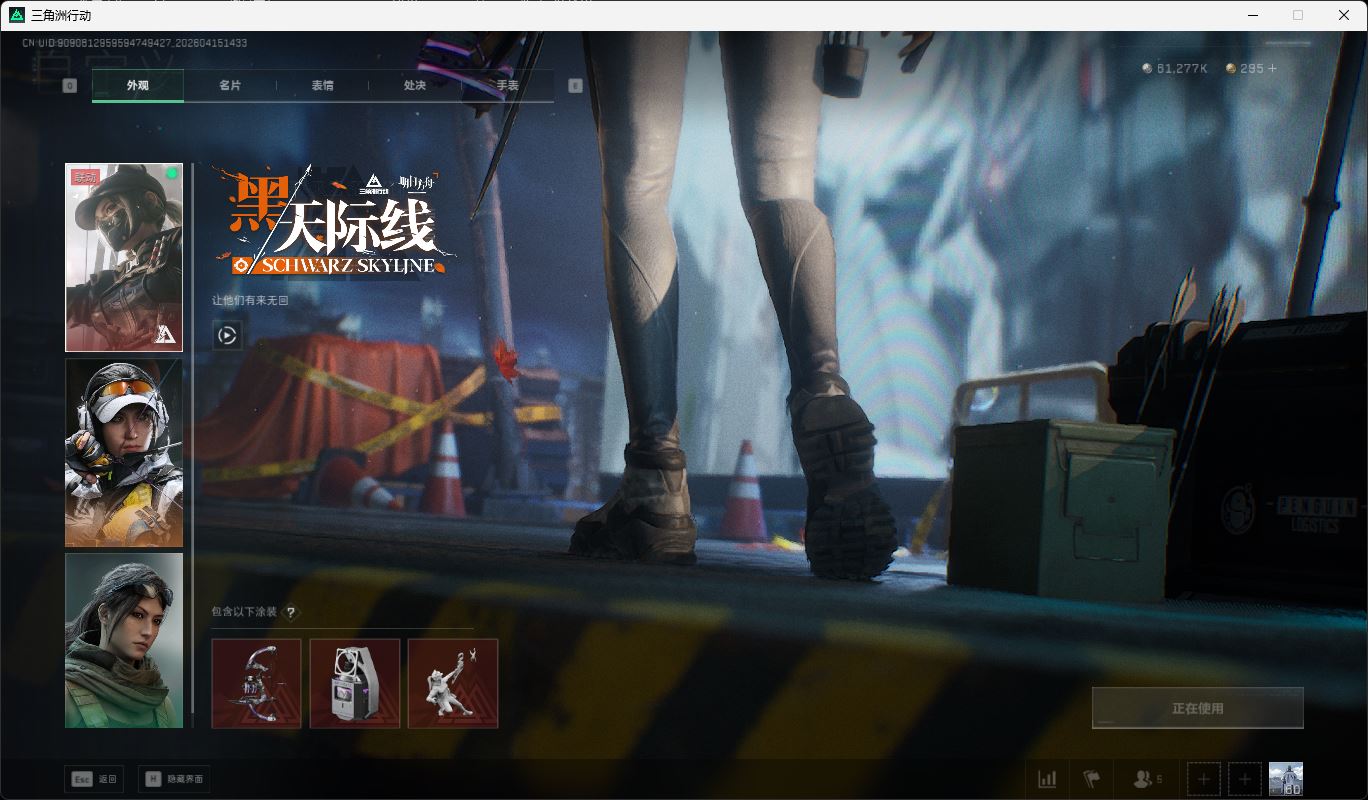This screenshot has width=1368, height=800.
Task: View the bow weapon skin item
Action: click(x=257, y=684)
